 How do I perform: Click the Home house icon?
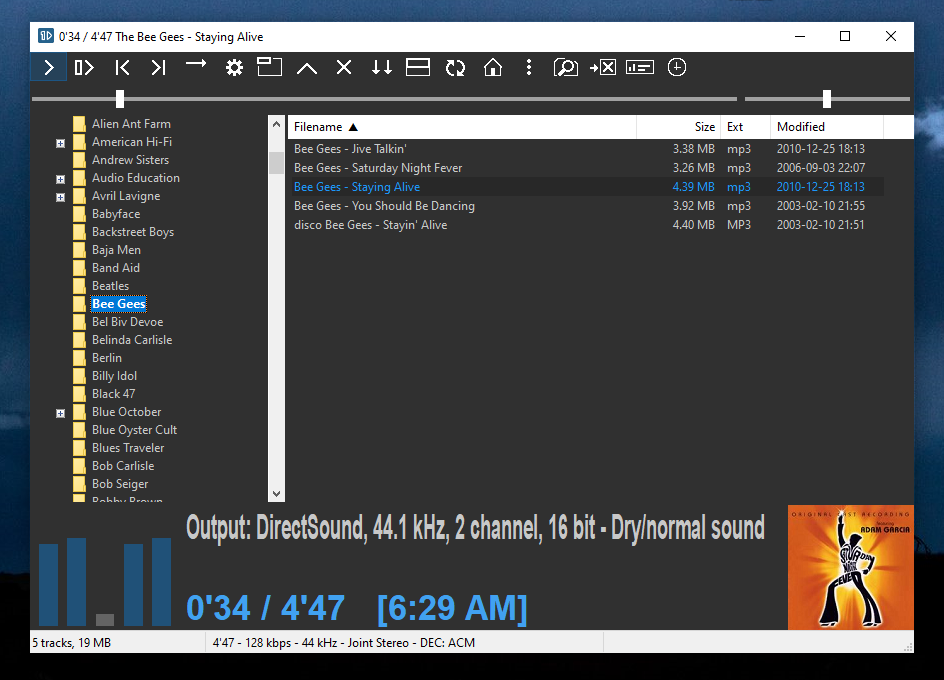492,67
